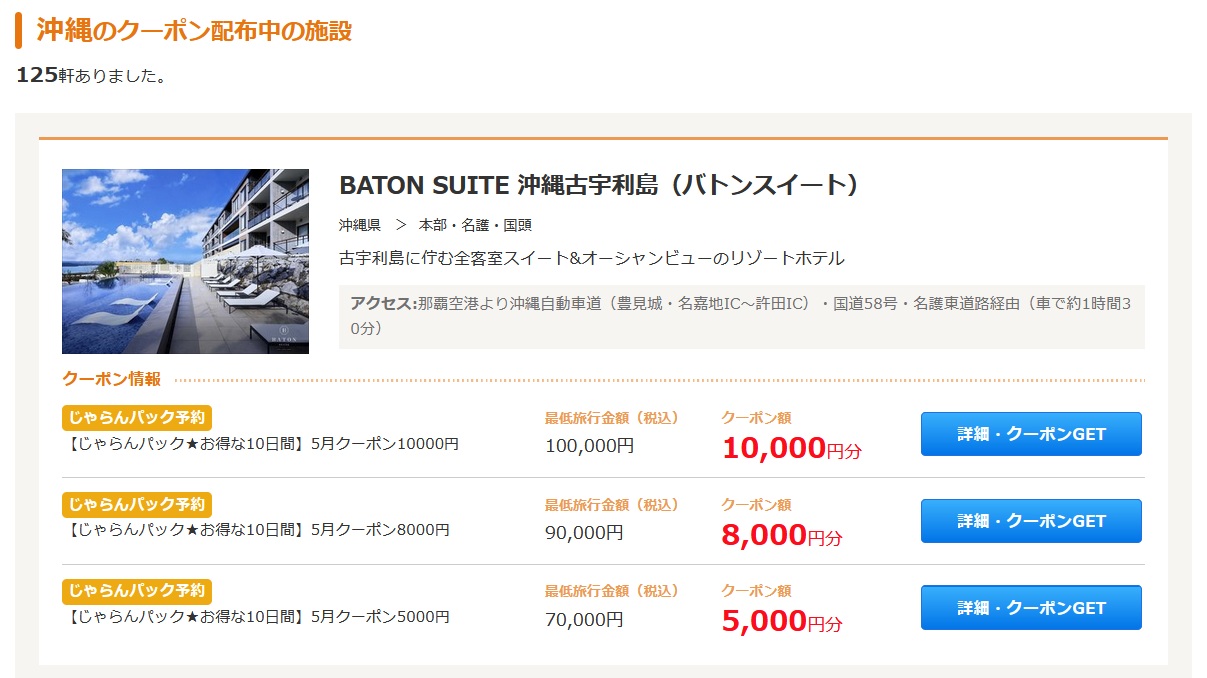
Task: Click the クーポン情報 section label
Action: (111, 379)
